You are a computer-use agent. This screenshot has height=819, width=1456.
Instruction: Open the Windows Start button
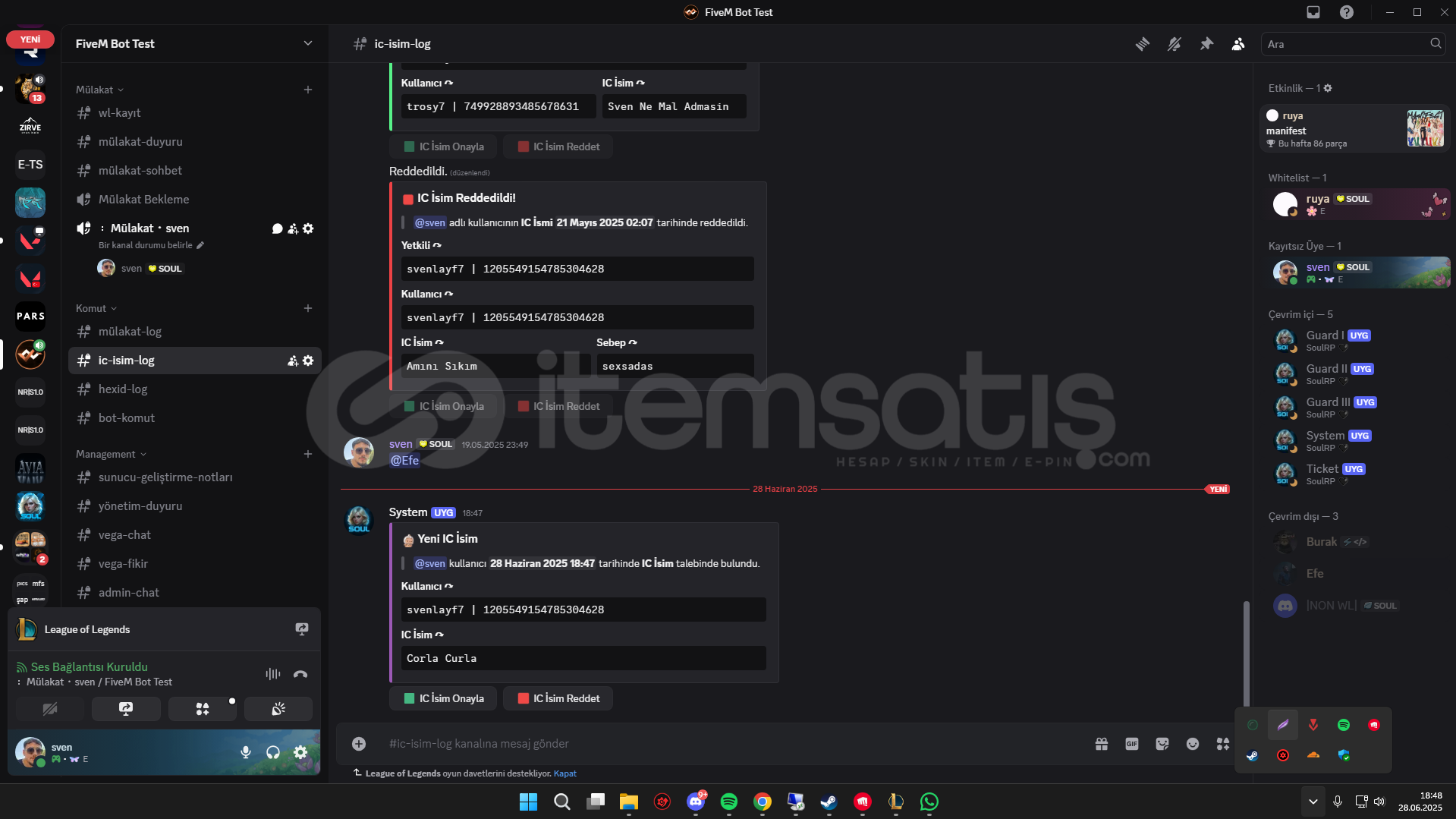[x=528, y=802]
